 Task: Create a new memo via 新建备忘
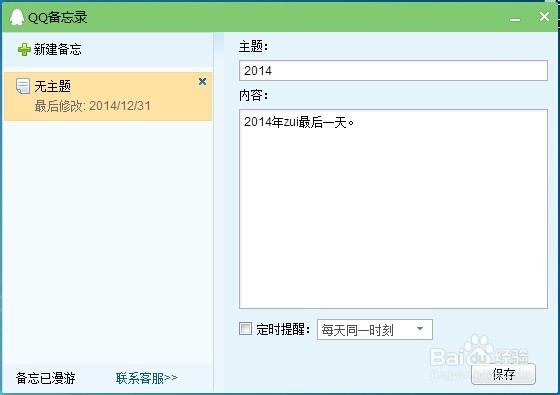[50, 49]
